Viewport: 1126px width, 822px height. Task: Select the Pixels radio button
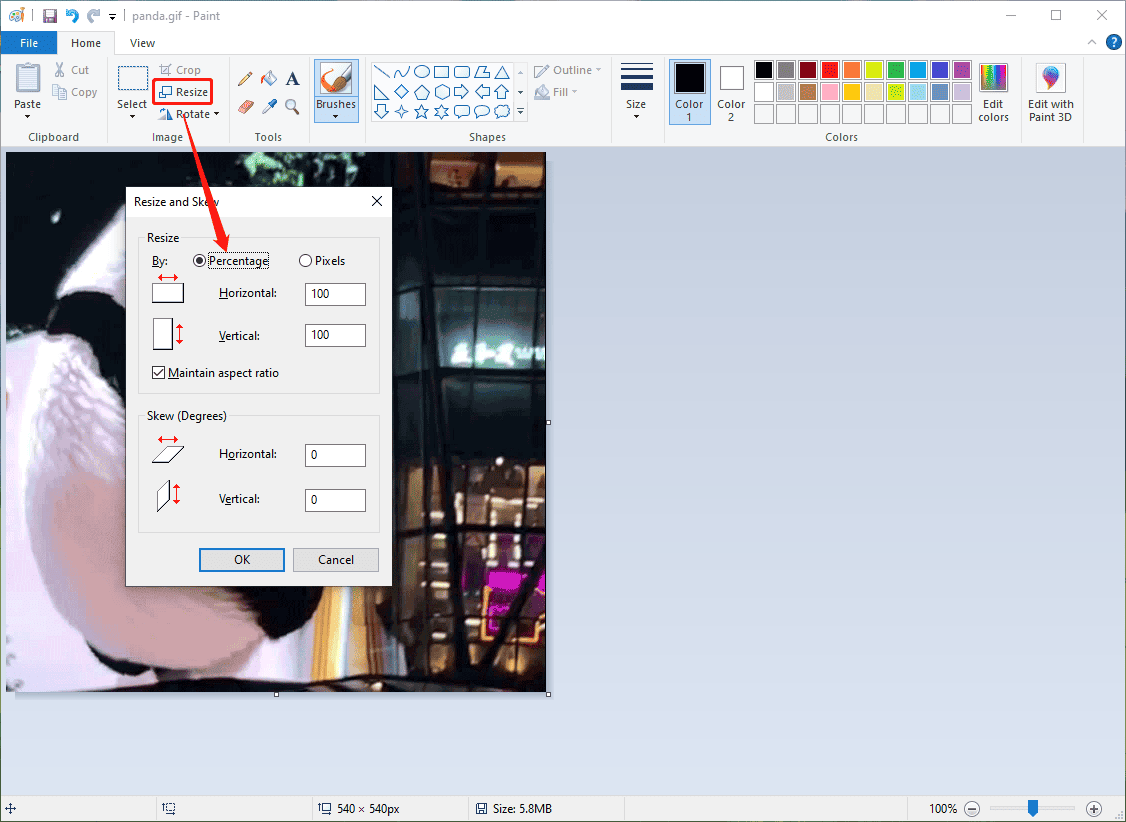[304, 260]
